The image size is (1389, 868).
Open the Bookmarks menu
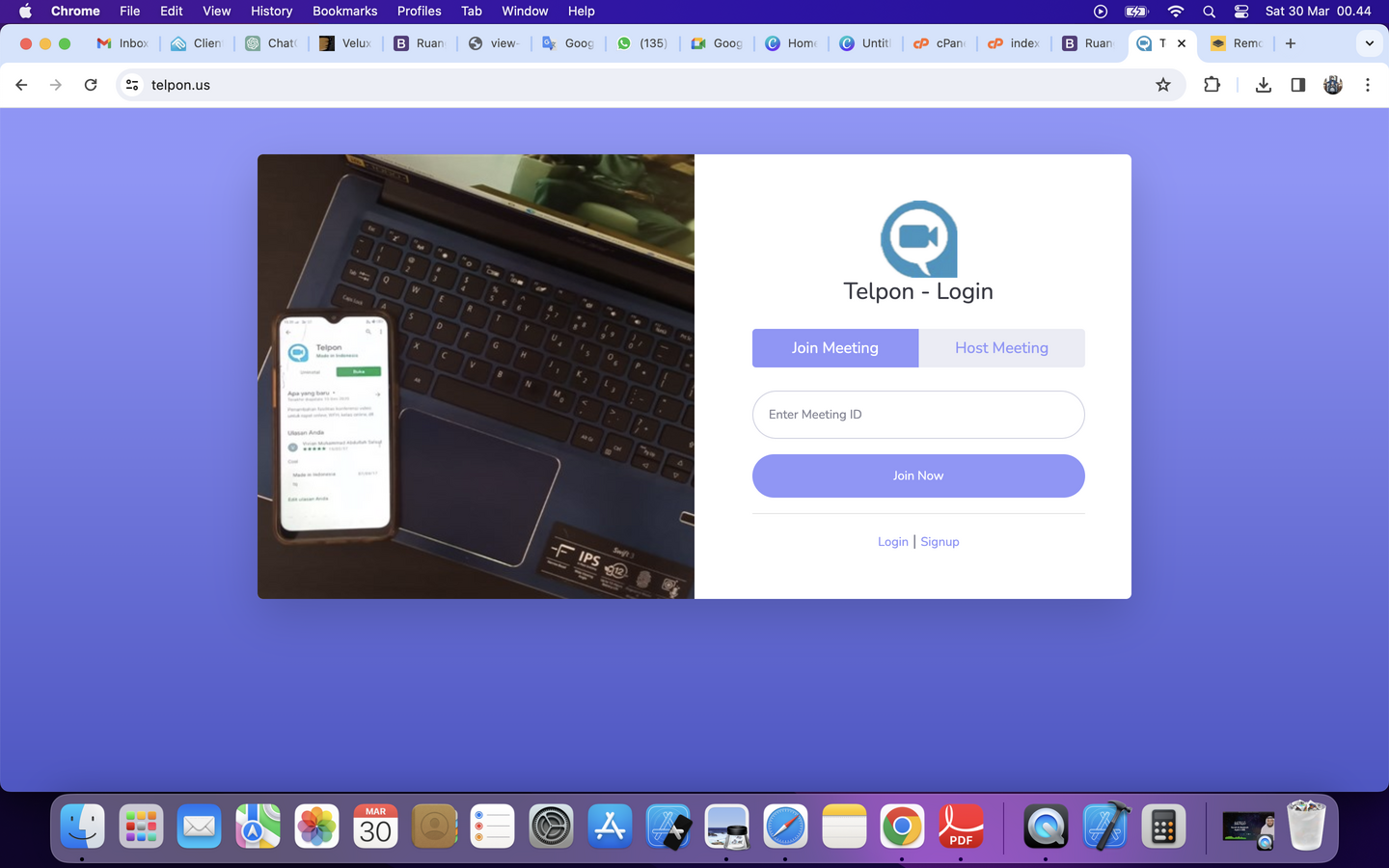[344, 11]
